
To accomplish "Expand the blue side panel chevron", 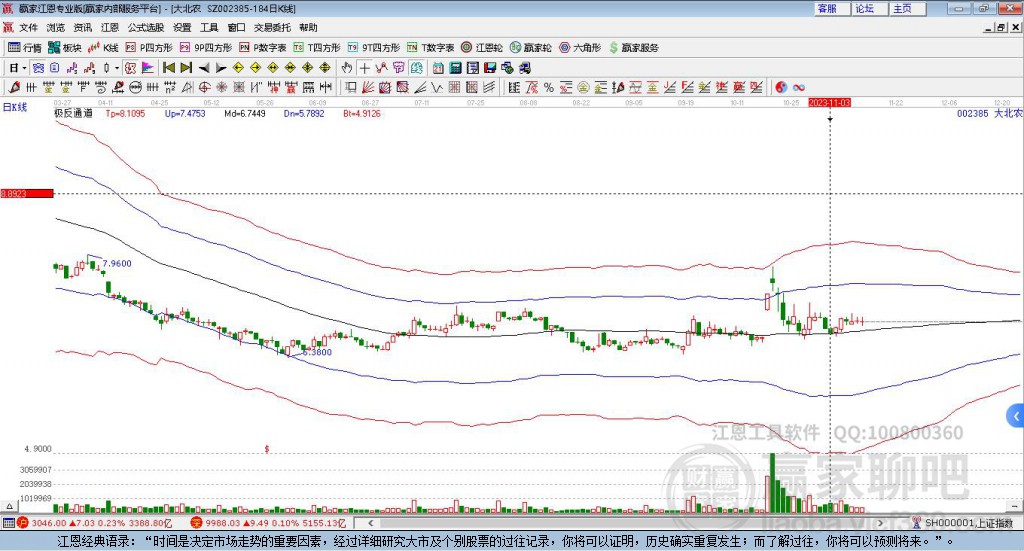I will [1016, 415].
